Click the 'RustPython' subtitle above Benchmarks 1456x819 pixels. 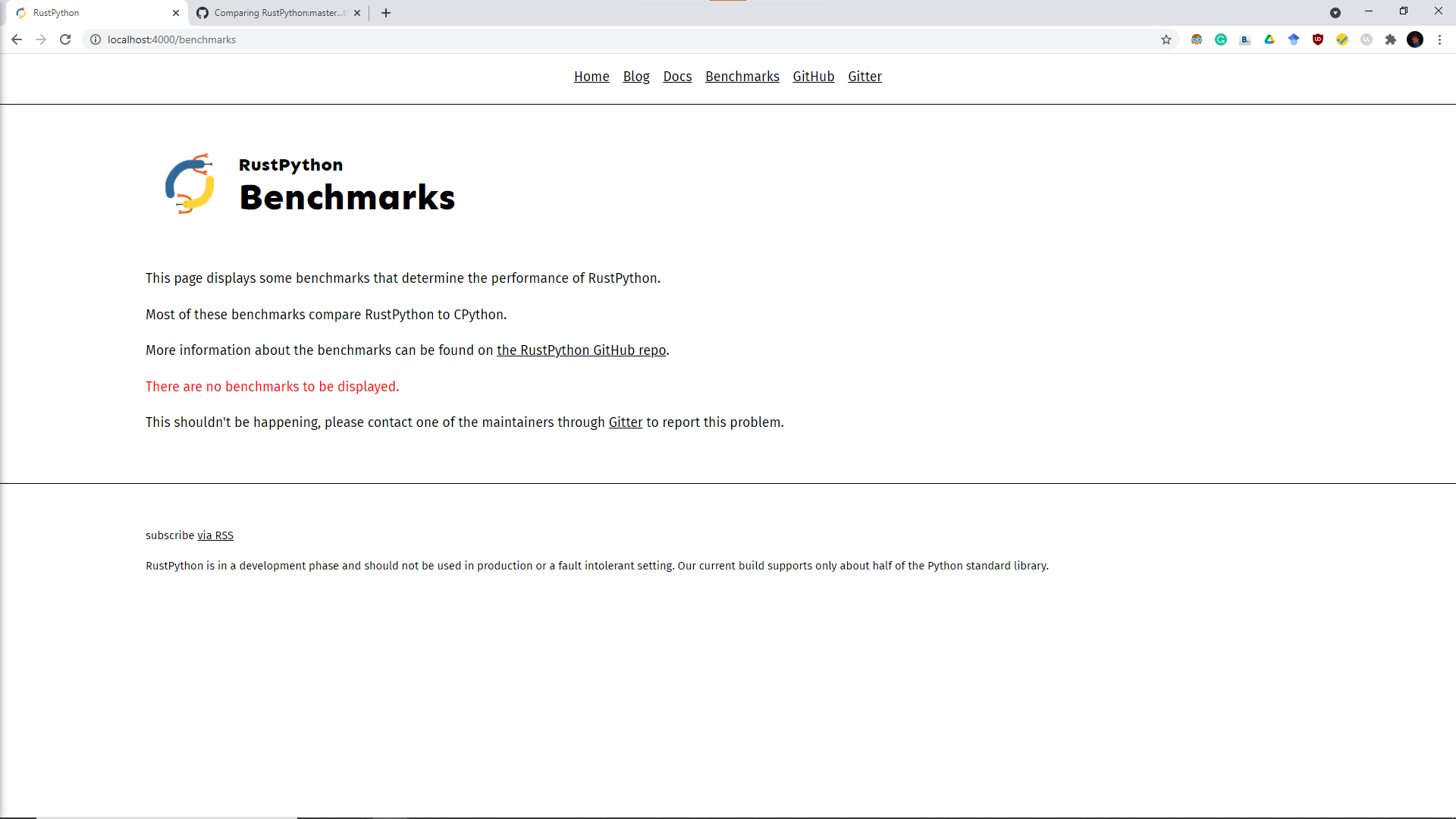click(290, 165)
